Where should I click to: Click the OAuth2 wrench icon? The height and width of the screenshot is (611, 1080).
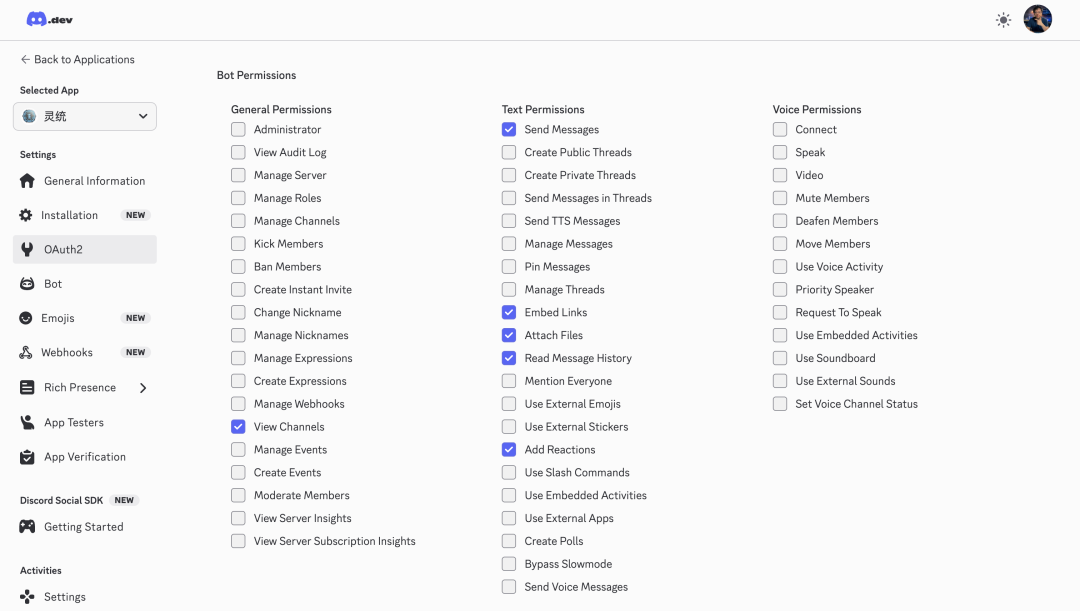[x=27, y=249]
